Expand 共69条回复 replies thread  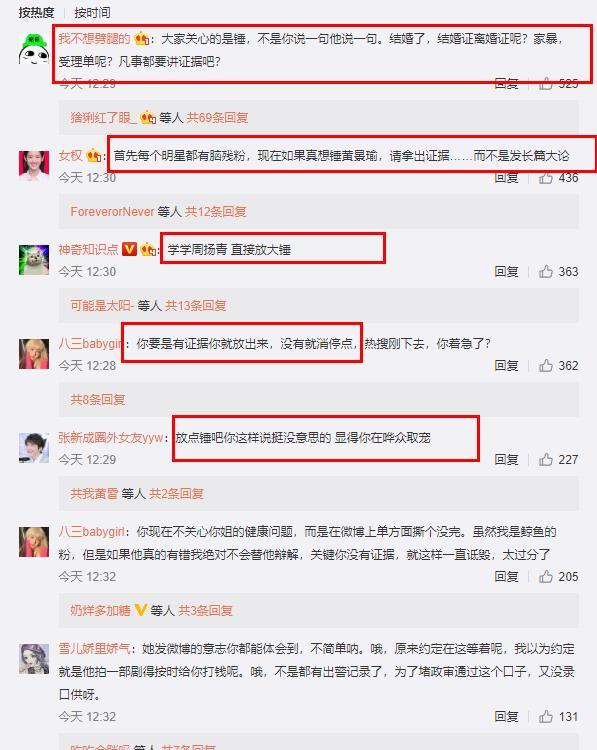click(217, 117)
